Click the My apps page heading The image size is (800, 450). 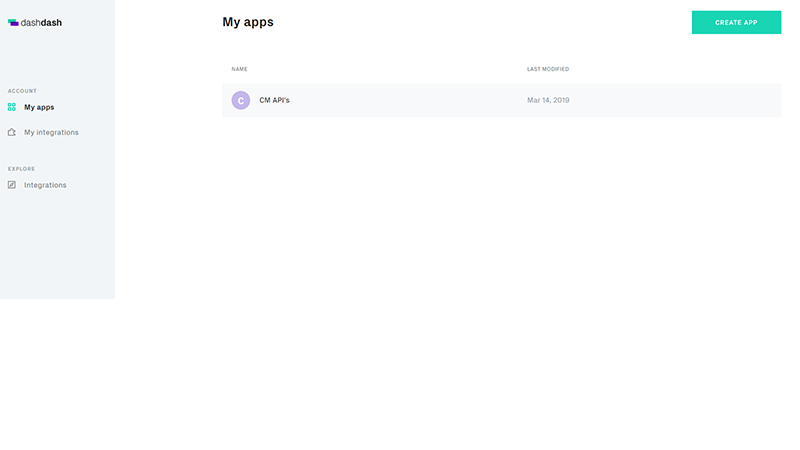(x=248, y=22)
